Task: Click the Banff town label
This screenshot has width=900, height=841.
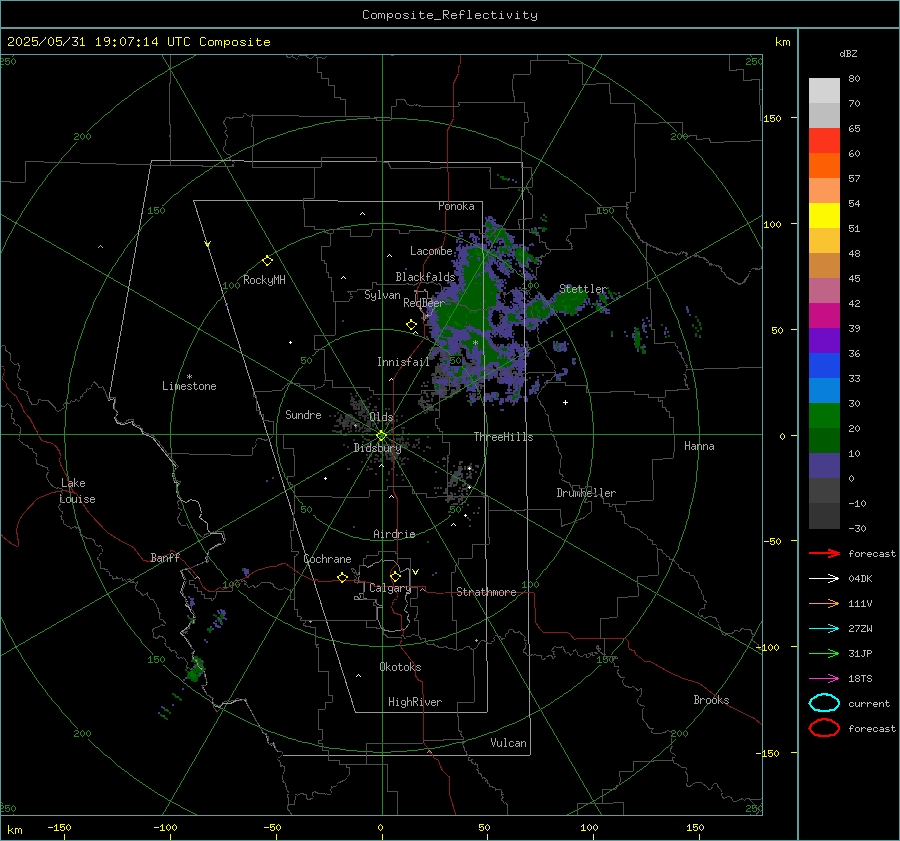Action: point(165,557)
